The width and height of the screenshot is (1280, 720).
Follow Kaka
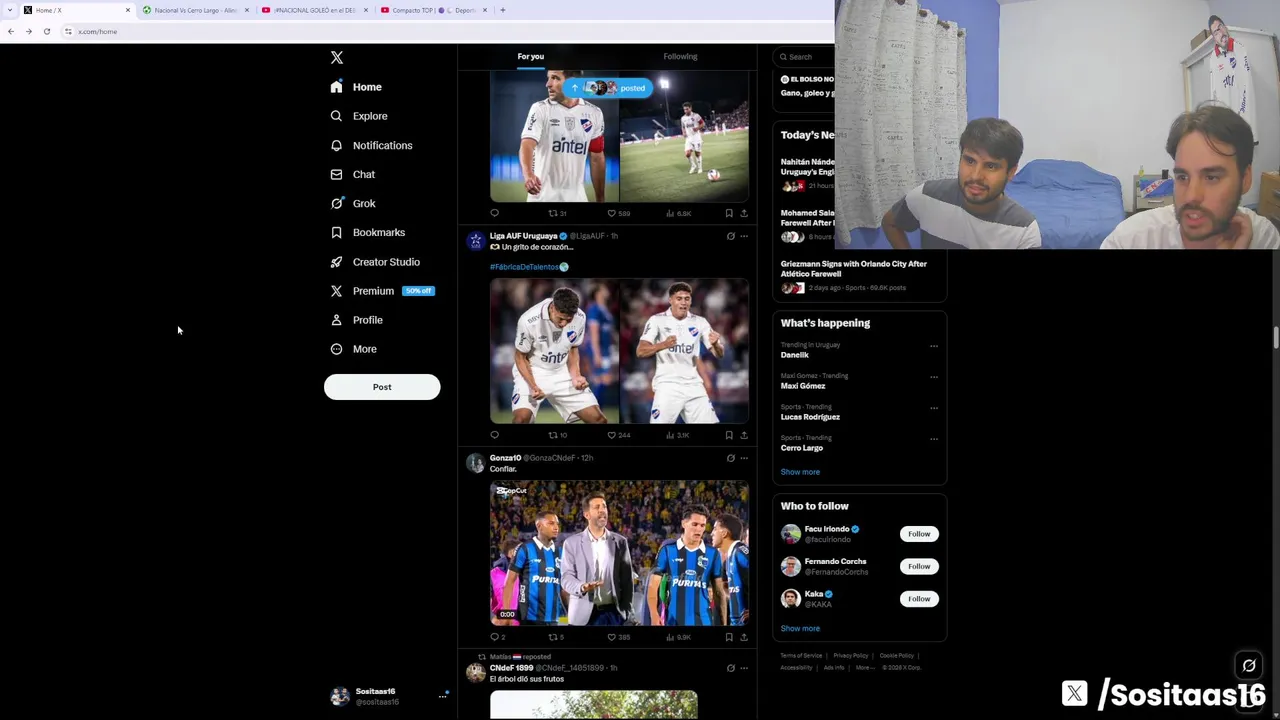point(919,599)
